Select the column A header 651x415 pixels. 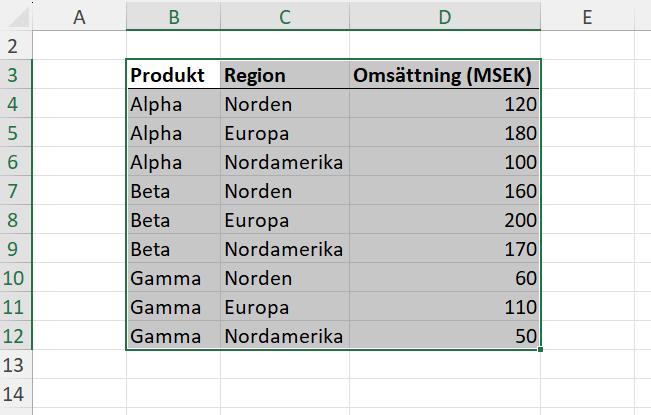coord(80,16)
